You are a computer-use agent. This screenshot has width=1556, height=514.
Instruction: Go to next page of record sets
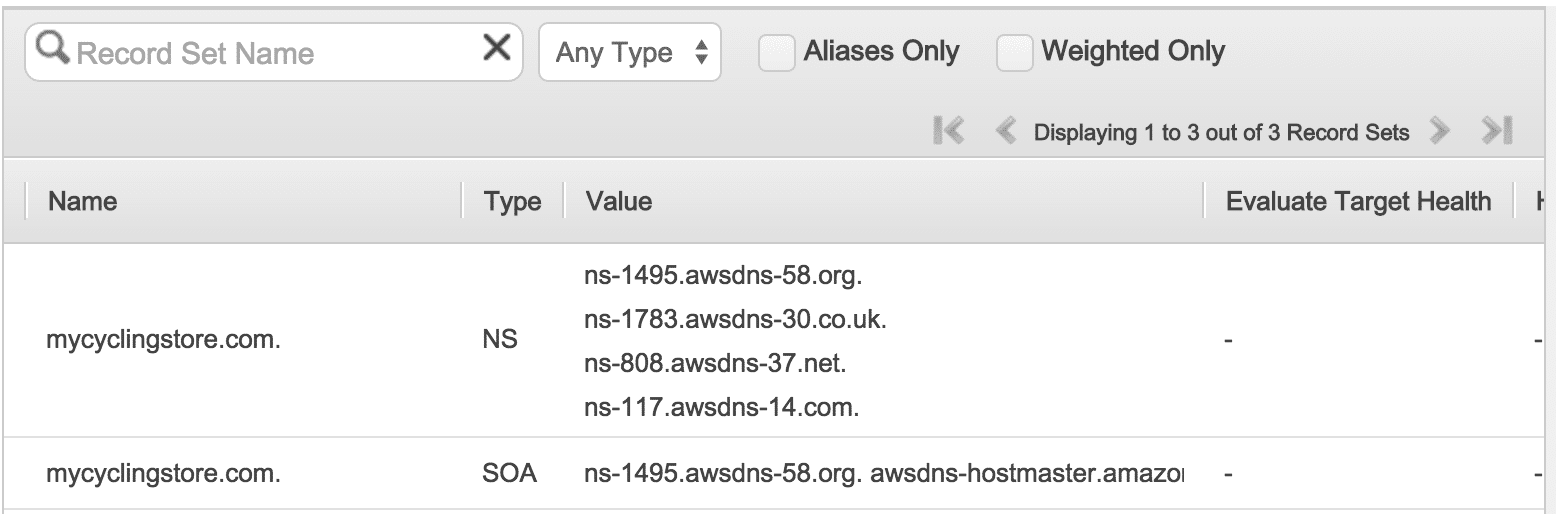tap(1439, 131)
